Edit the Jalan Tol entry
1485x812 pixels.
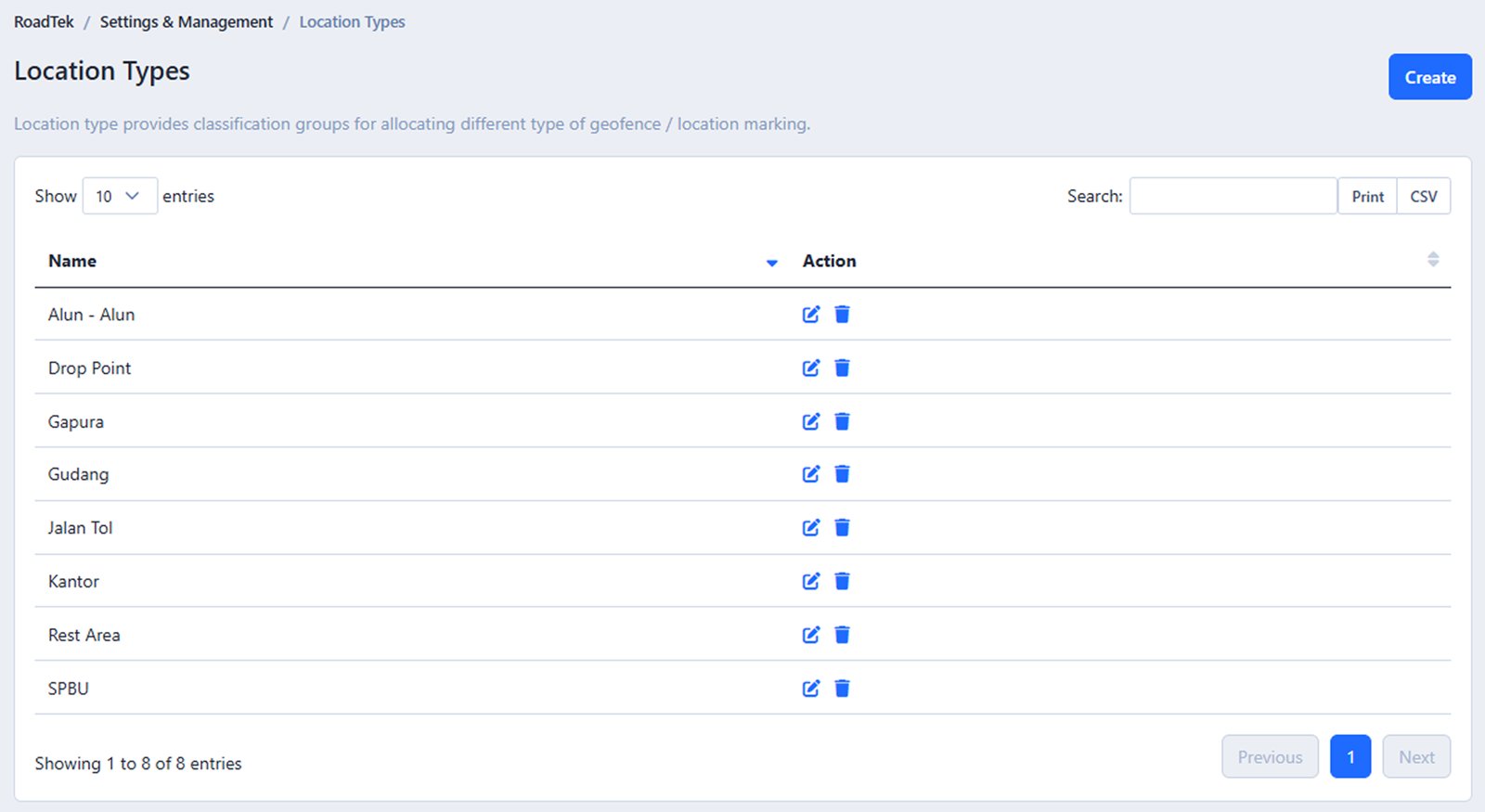coord(810,528)
